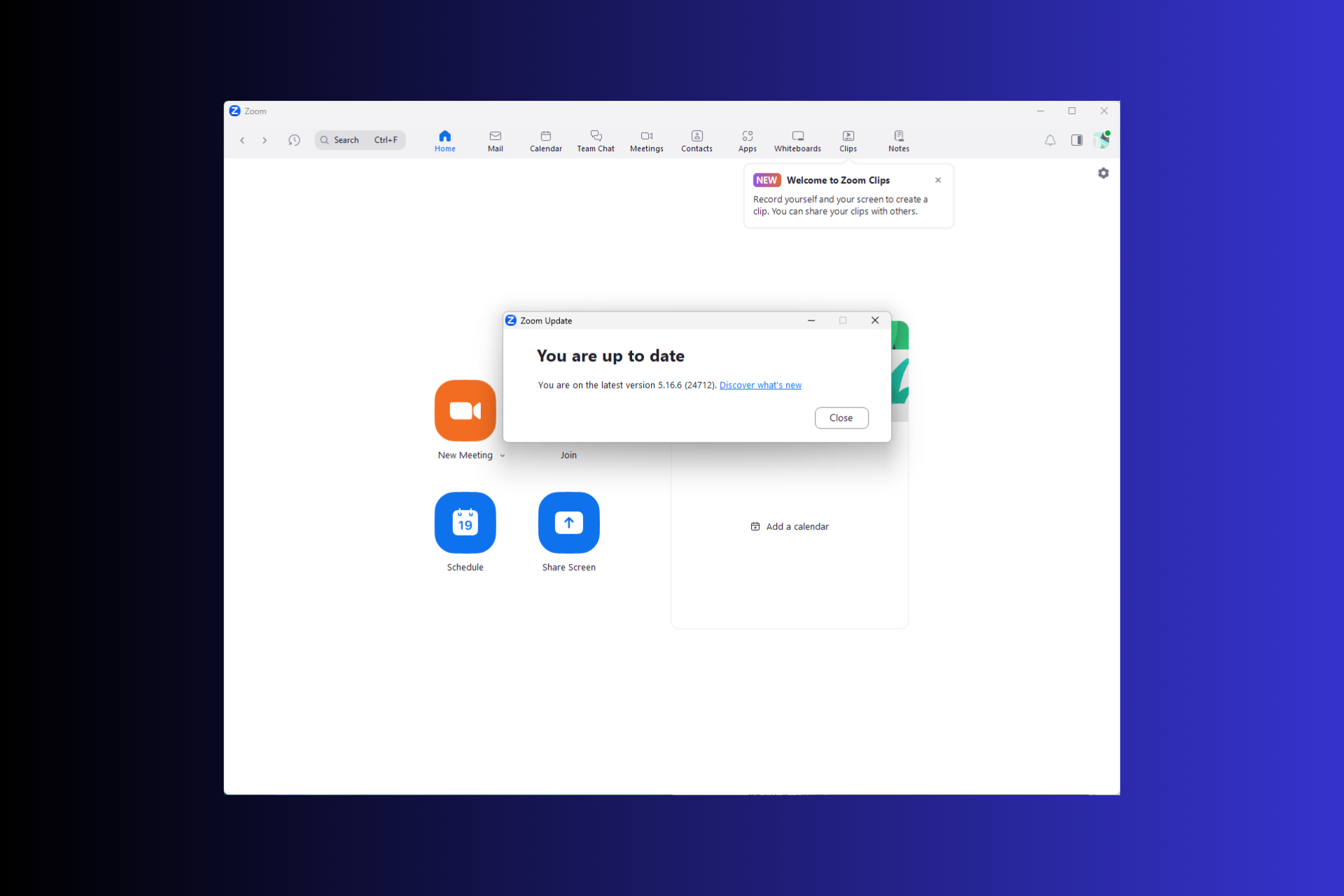Select the Schedule meeting icon
This screenshot has height=896, width=1344.
pyautogui.click(x=464, y=522)
